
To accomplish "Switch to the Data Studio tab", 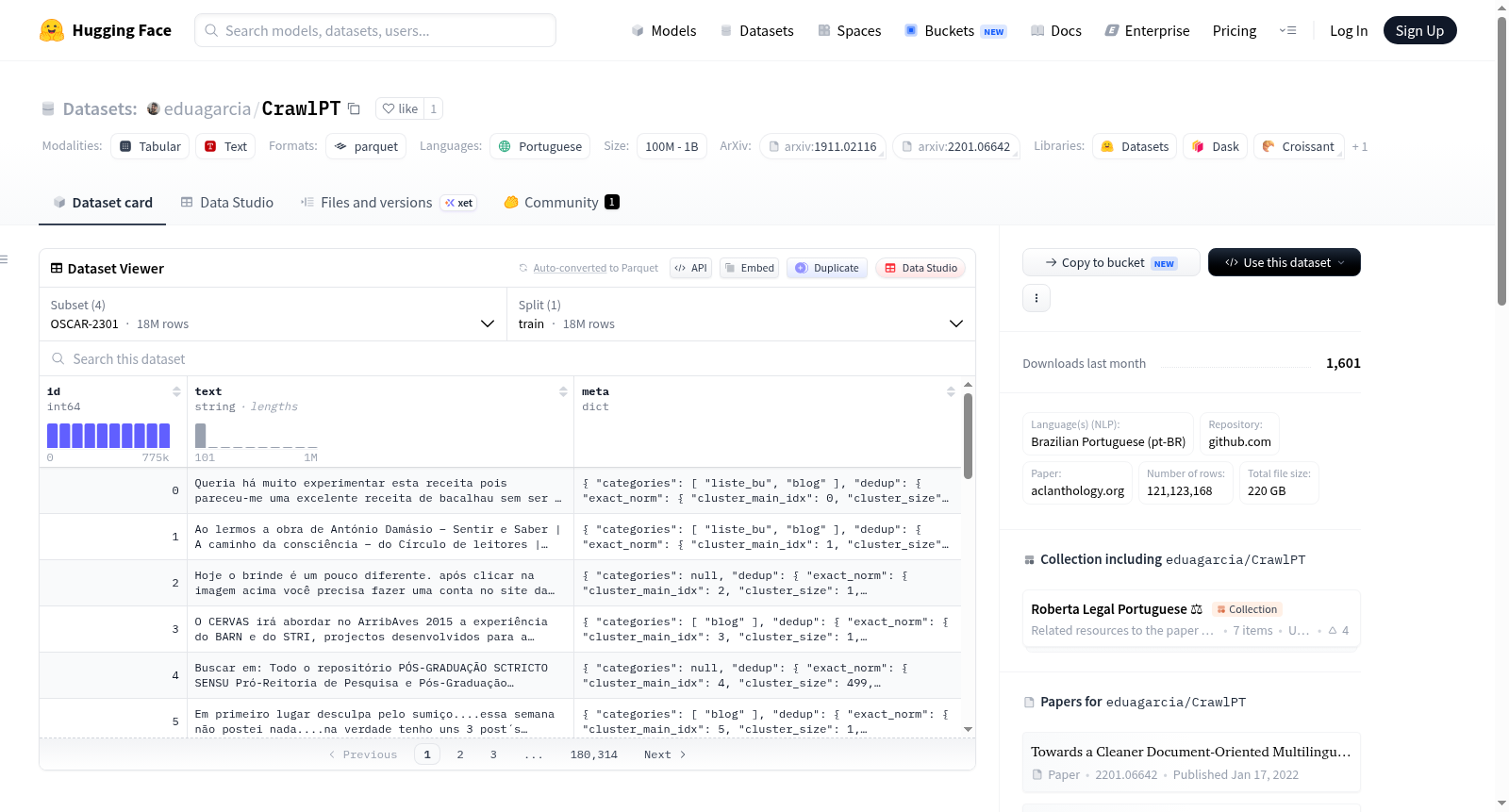I will point(227,202).
